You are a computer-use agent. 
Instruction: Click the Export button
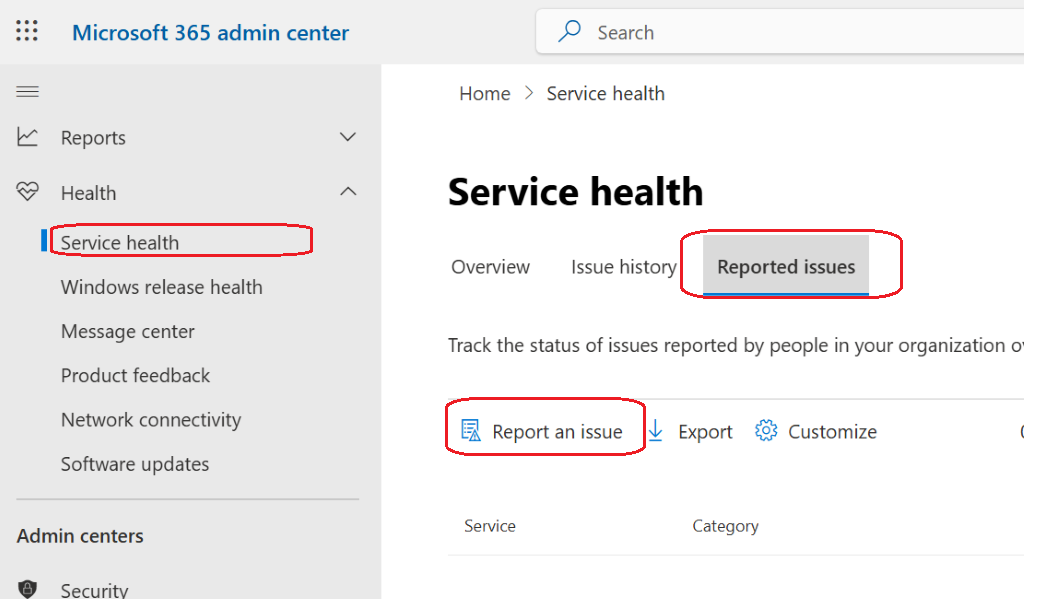point(690,431)
